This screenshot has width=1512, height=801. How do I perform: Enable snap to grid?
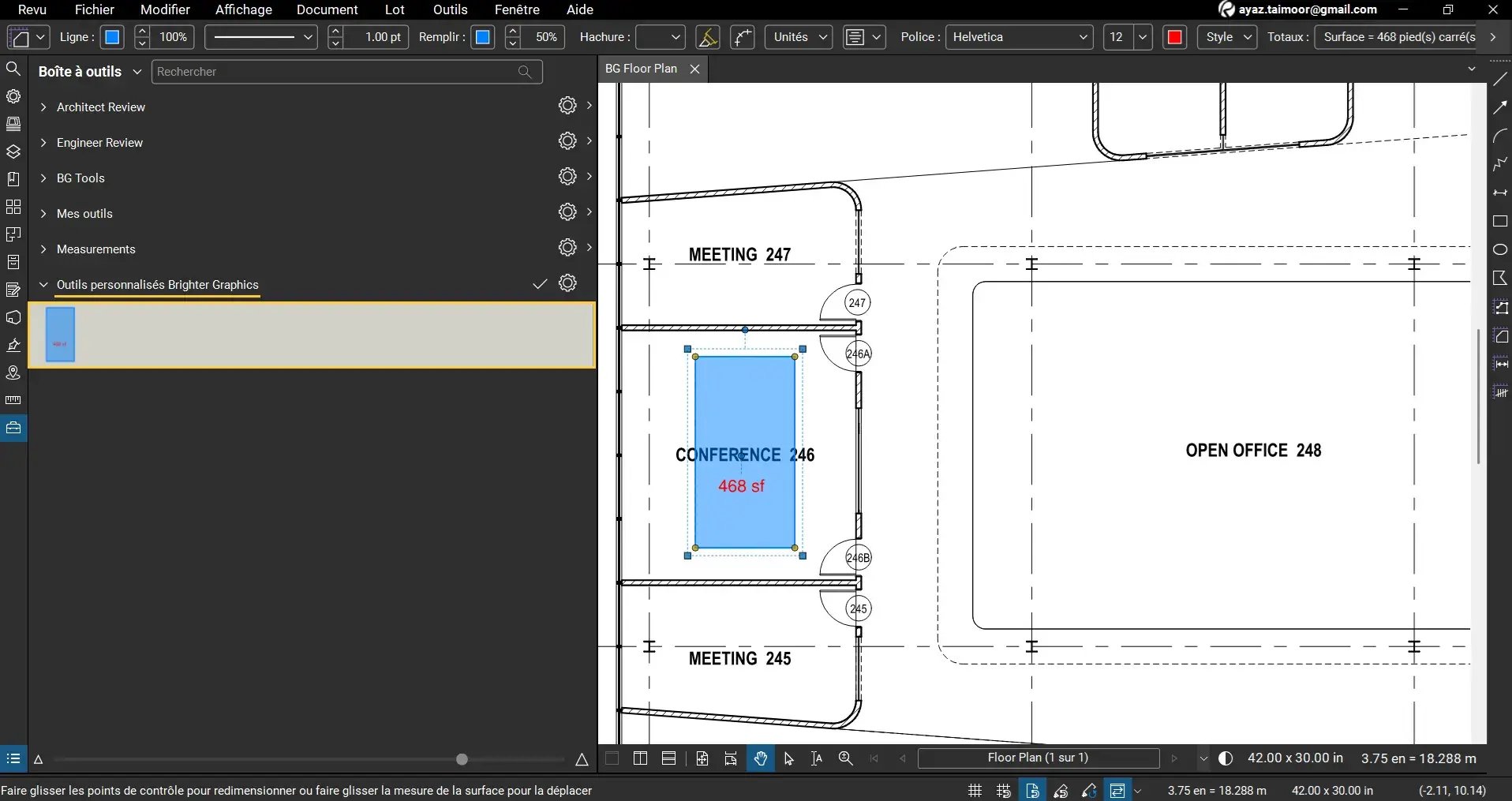[x=1003, y=790]
